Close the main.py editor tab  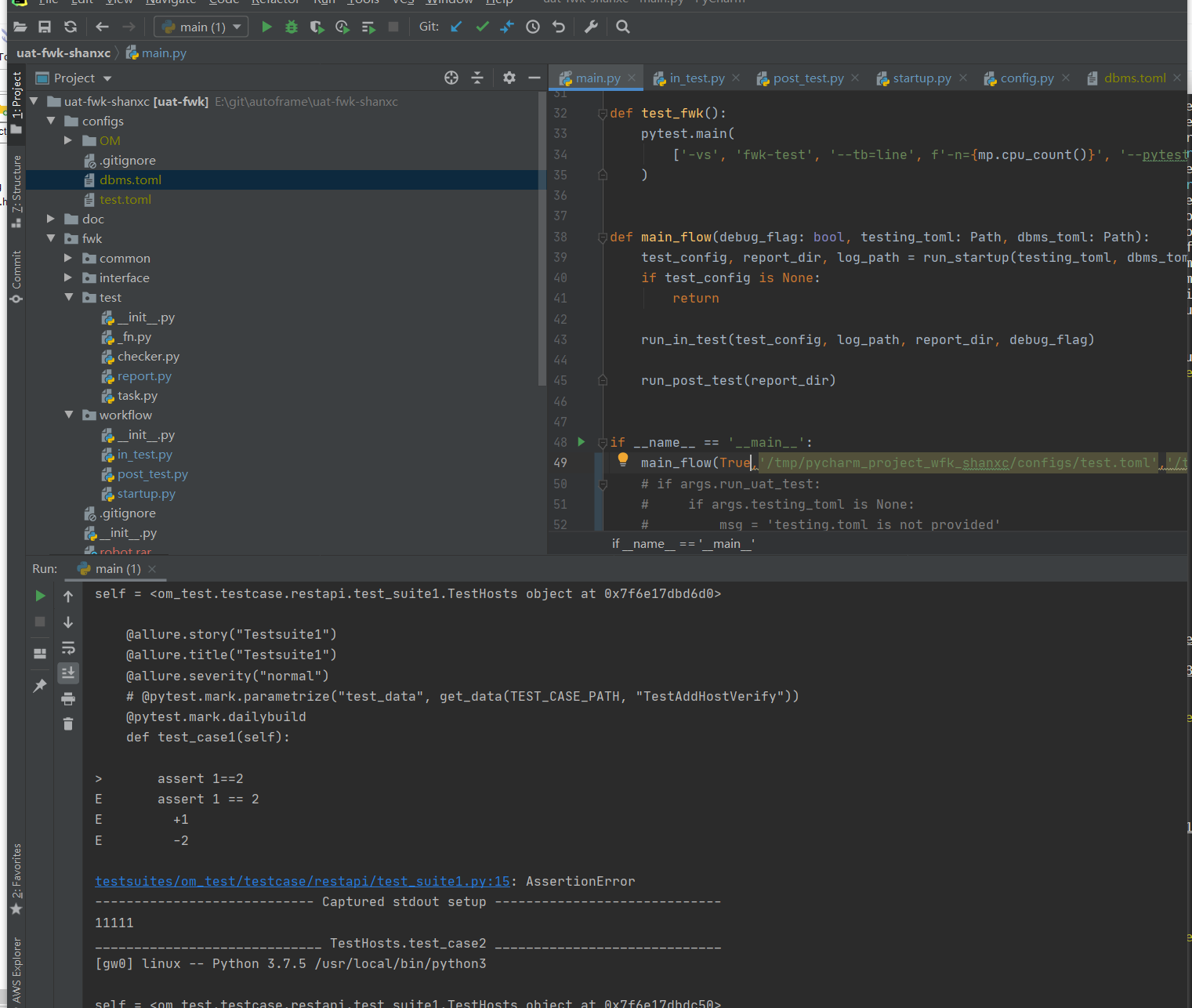(x=632, y=78)
